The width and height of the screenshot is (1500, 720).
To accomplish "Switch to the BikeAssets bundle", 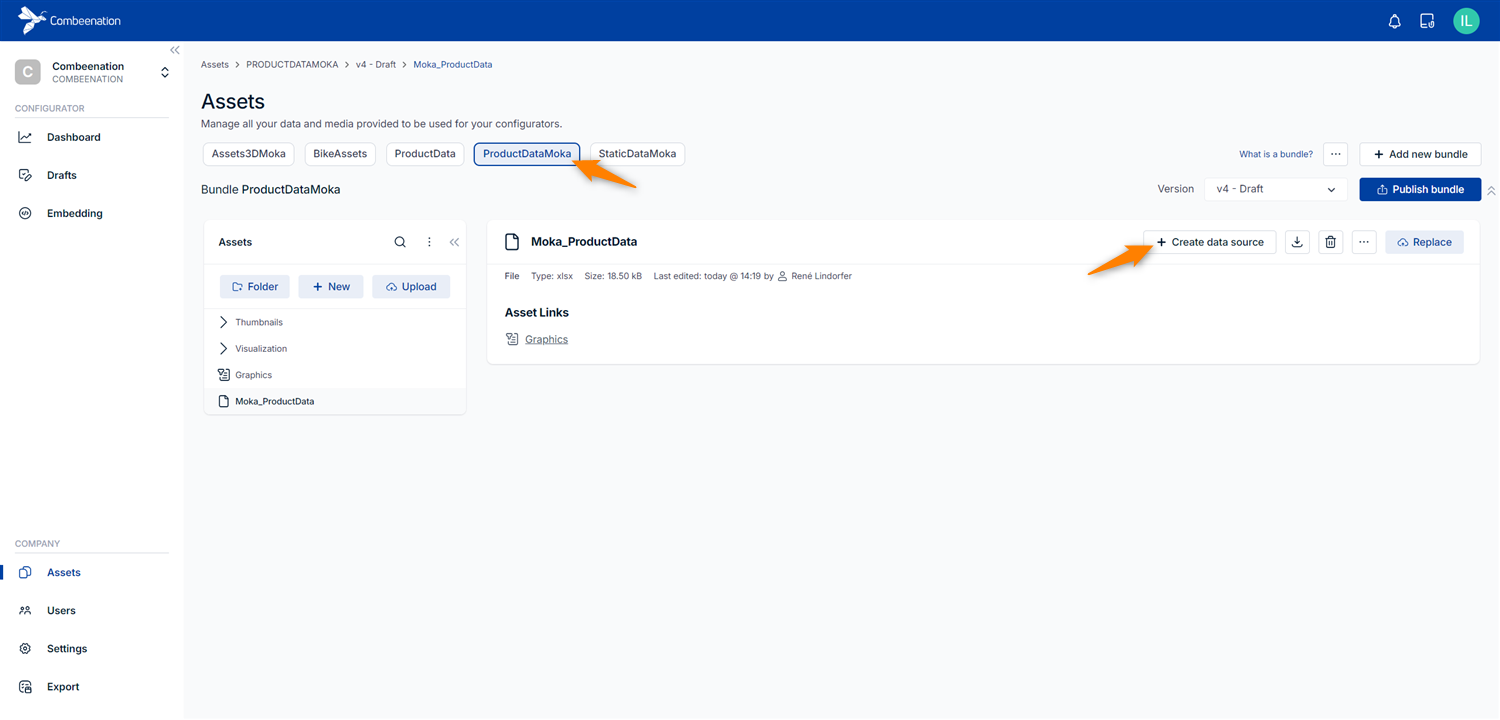I will 340,154.
